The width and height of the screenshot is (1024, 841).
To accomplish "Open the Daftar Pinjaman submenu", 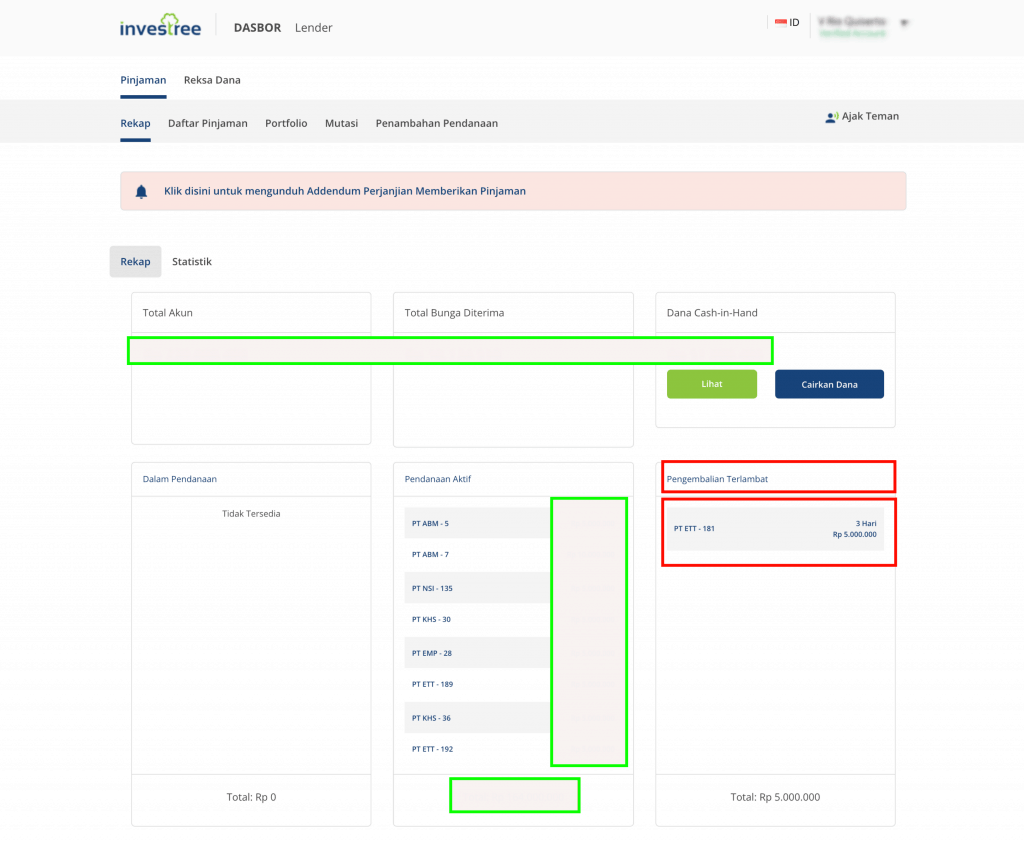I will [x=207, y=123].
